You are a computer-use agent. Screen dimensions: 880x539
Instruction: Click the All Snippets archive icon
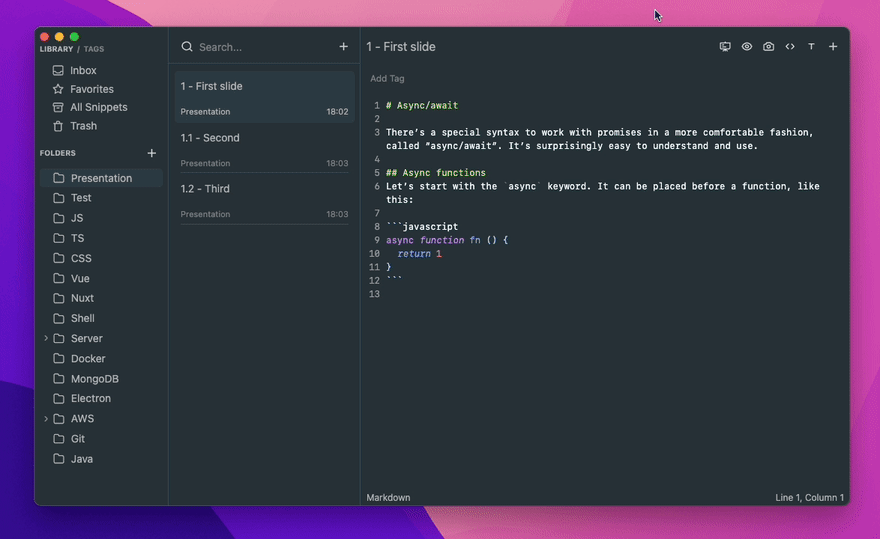point(58,107)
